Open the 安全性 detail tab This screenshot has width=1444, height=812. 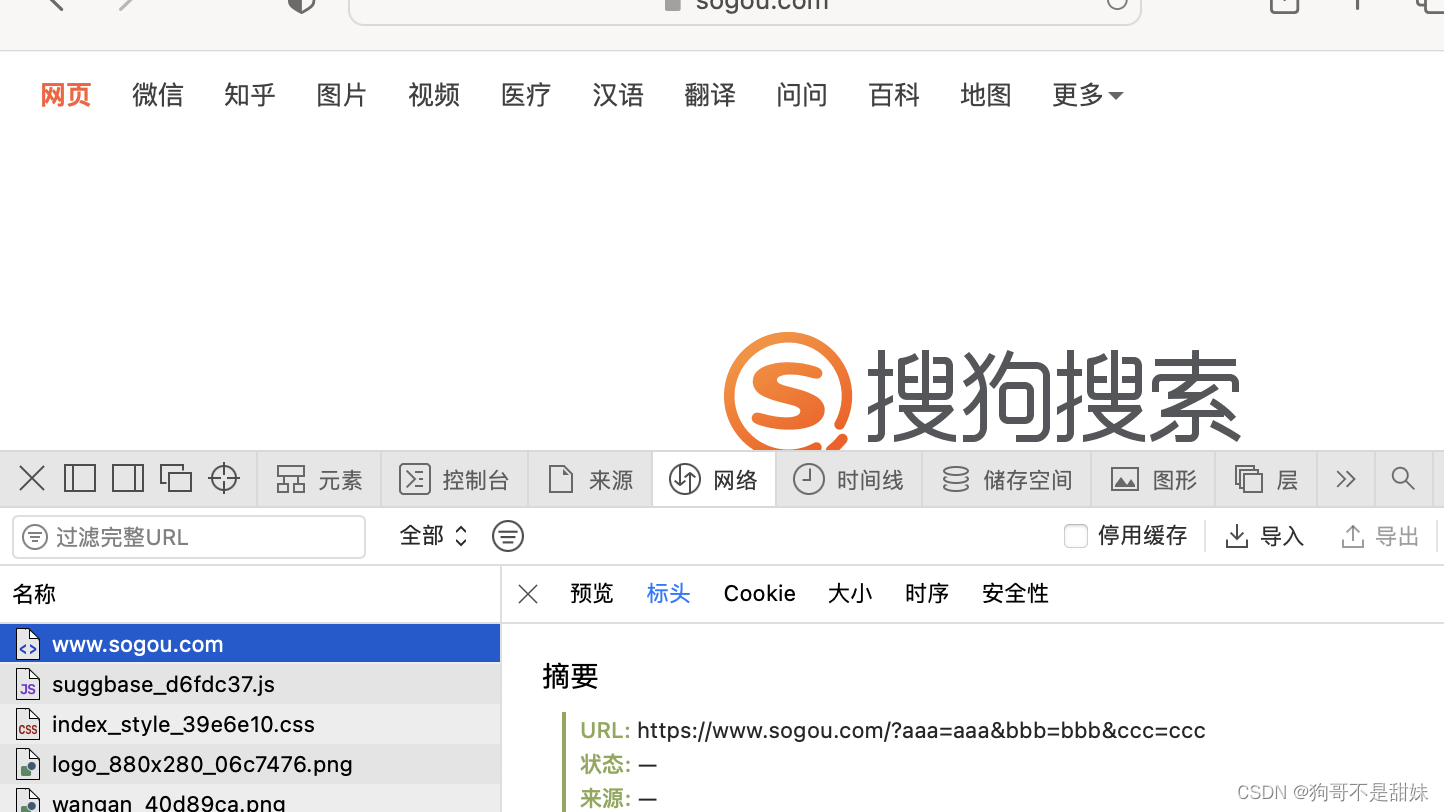pyautogui.click(x=1015, y=593)
